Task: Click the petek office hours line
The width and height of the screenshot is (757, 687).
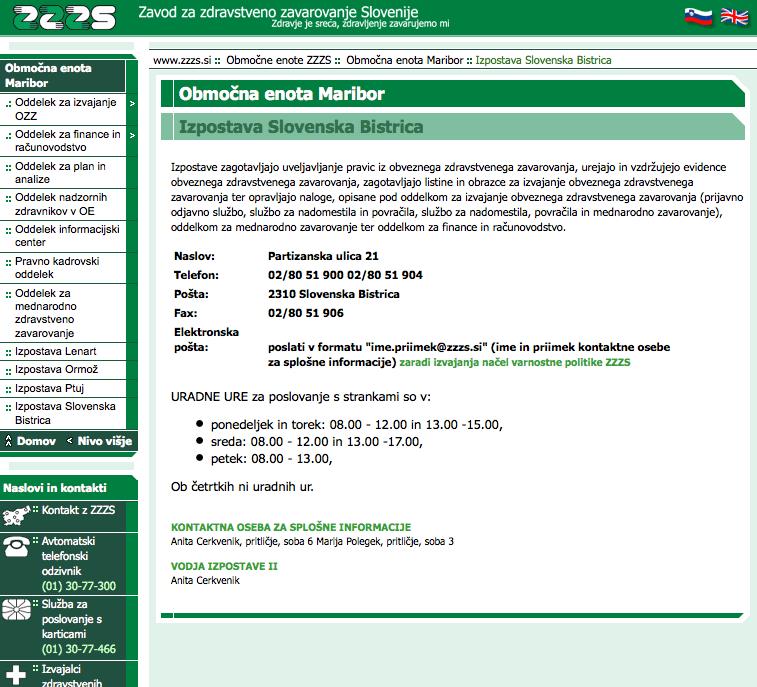Action: [271, 459]
